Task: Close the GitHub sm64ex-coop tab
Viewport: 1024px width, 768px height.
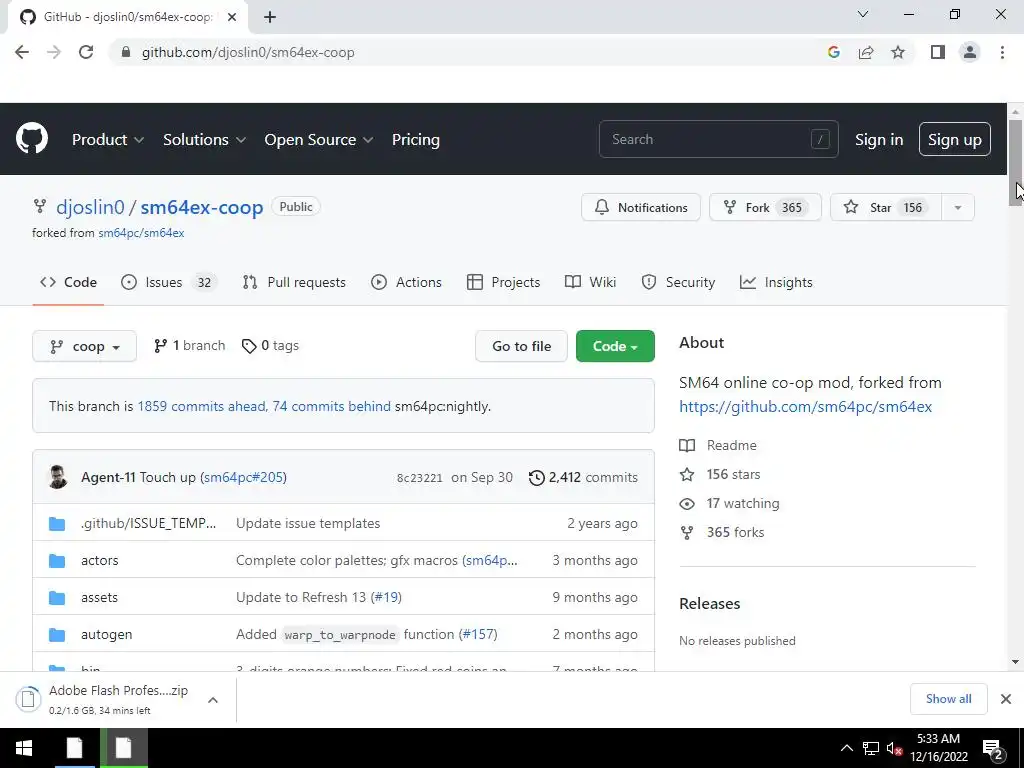Action: [231, 17]
